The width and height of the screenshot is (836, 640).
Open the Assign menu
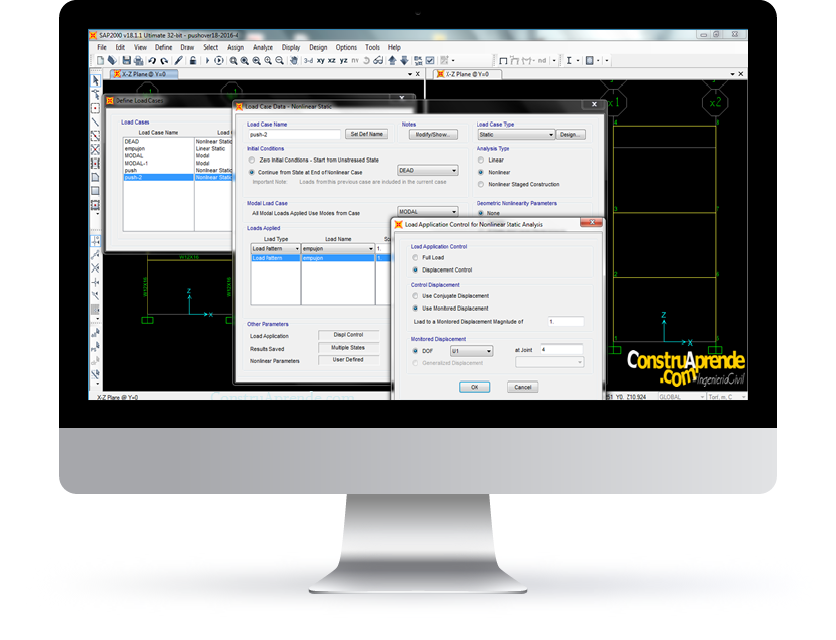coord(235,47)
